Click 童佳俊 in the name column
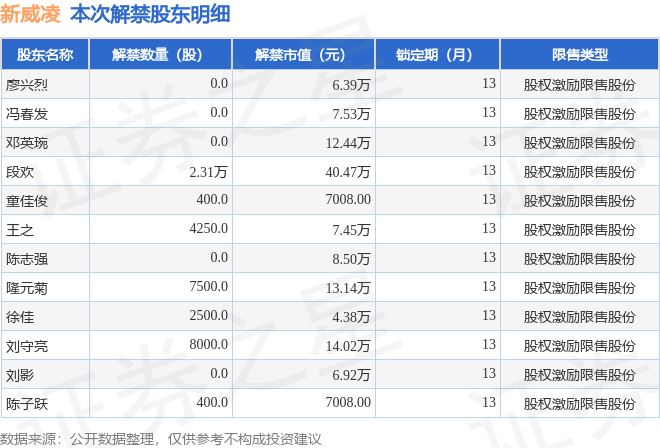 pos(27,201)
